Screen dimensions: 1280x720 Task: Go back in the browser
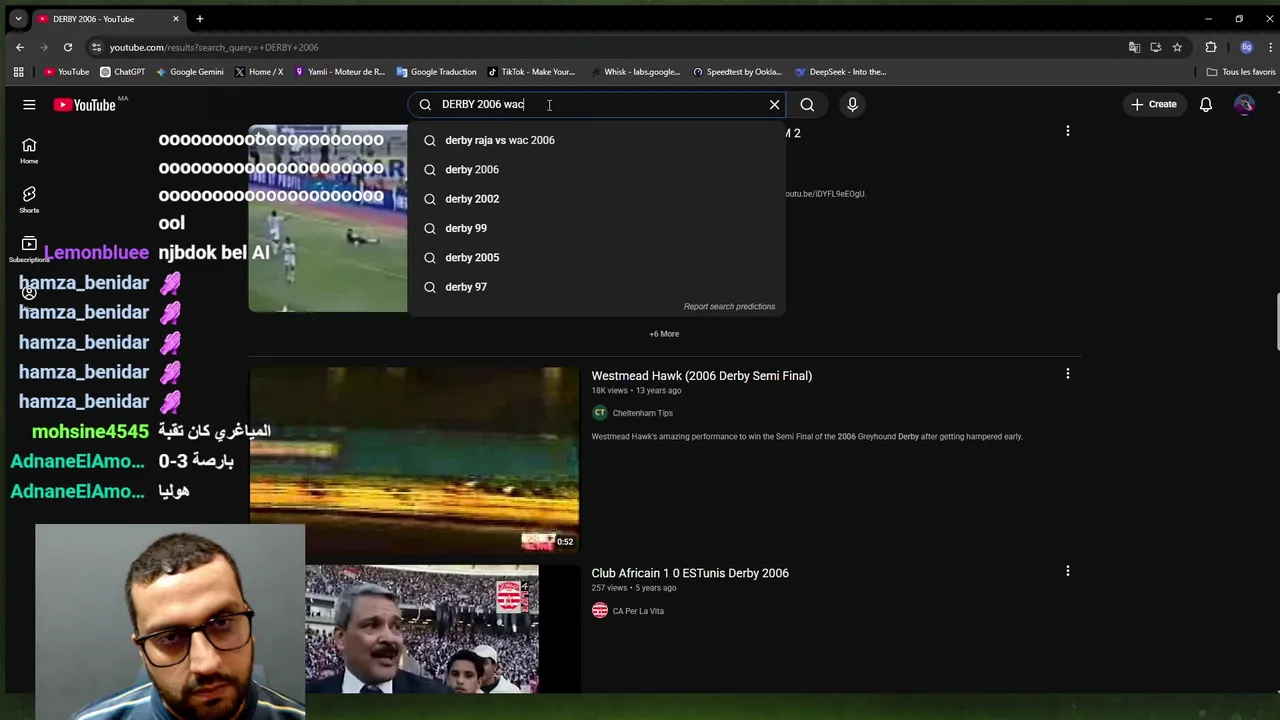click(x=20, y=47)
